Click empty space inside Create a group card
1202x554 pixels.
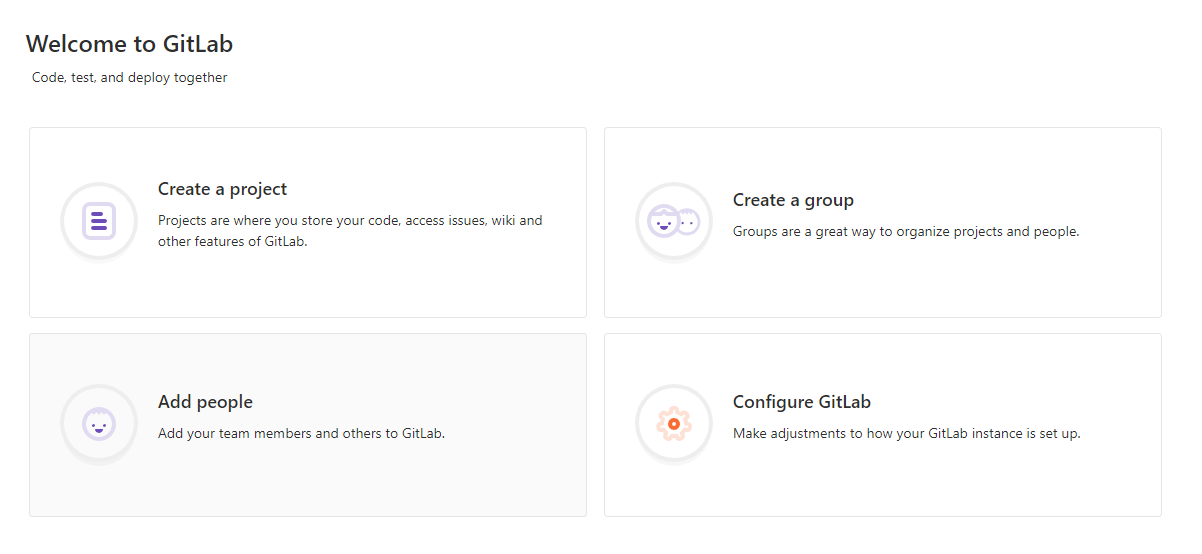pos(950,285)
